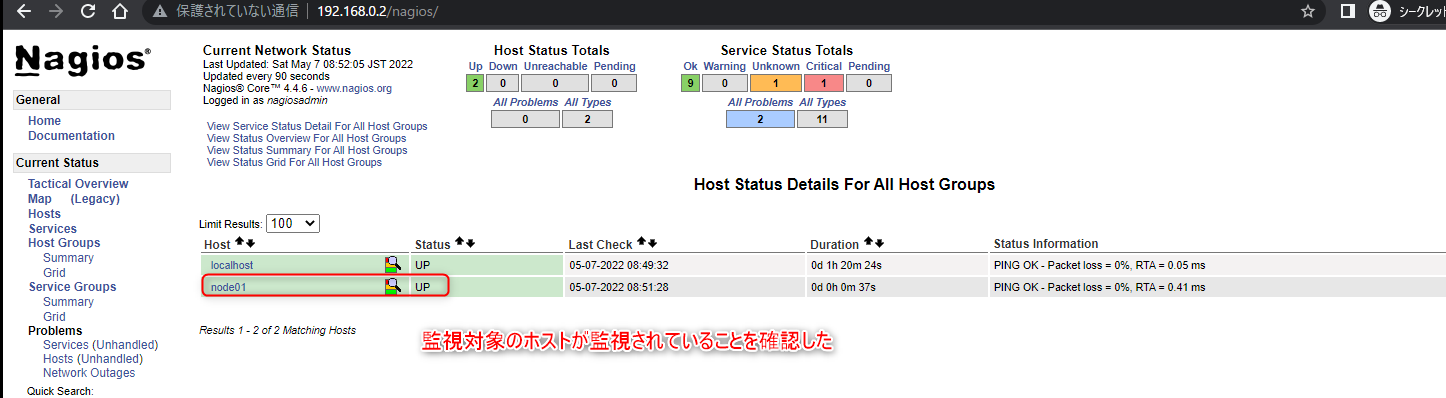View Status Overview For All Host Groups
Viewport: 1446px width, 398px height.
(306, 138)
